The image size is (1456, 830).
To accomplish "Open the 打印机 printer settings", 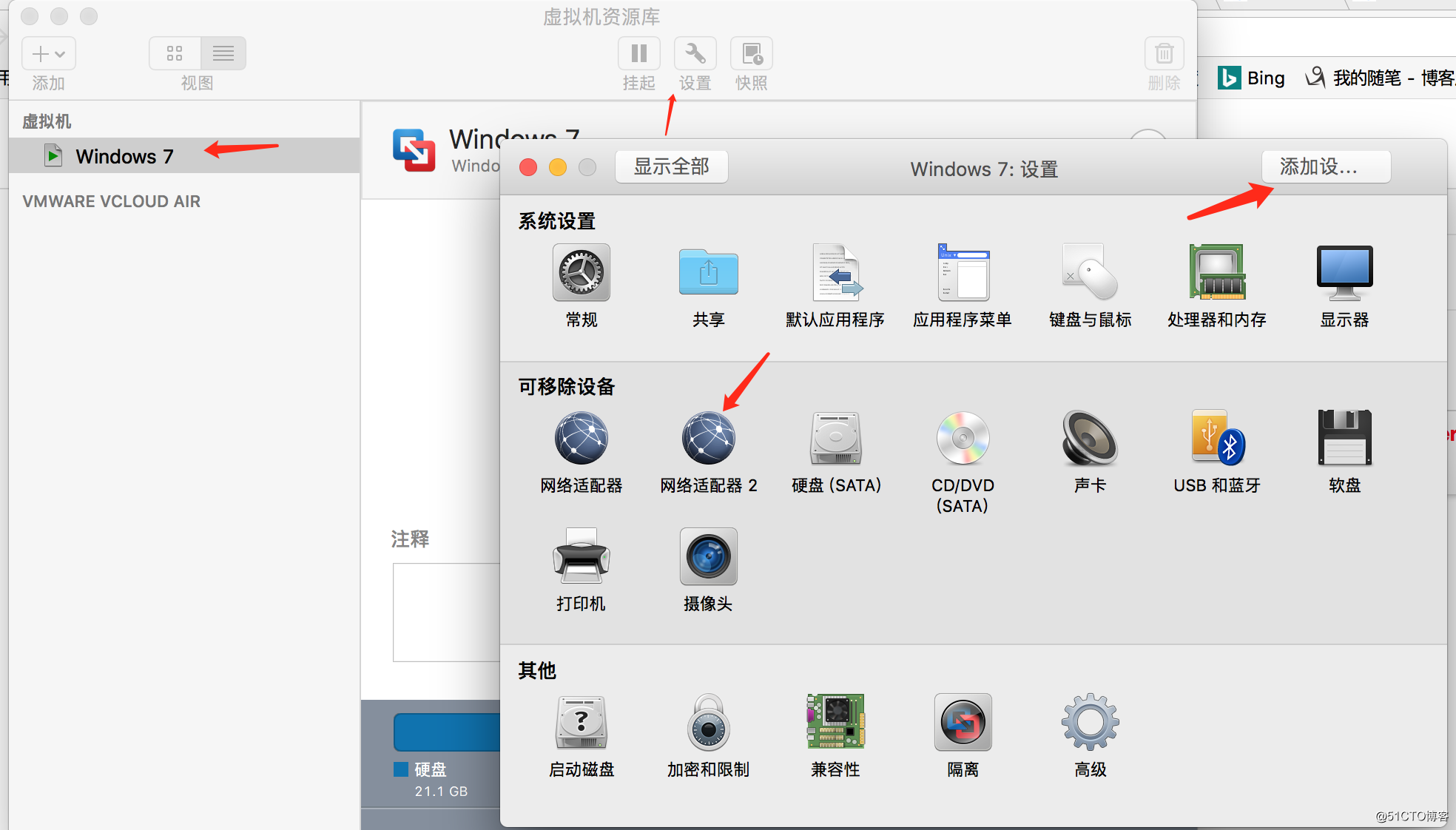I will (x=582, y=557).
